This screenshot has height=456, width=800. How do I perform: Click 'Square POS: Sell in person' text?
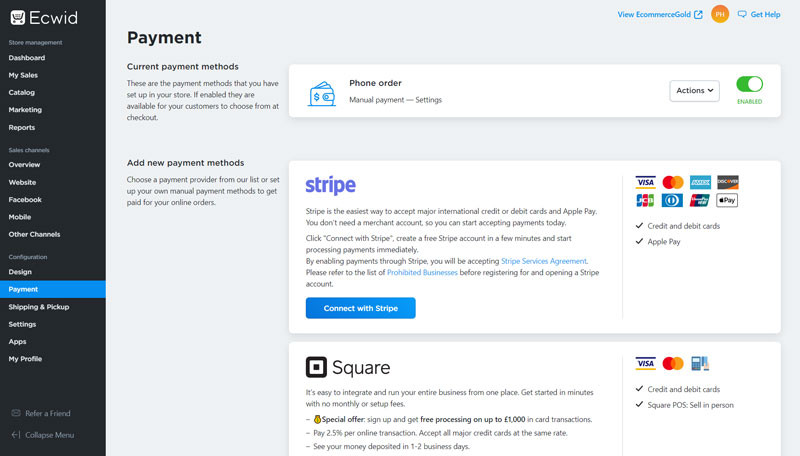point(690,405)
